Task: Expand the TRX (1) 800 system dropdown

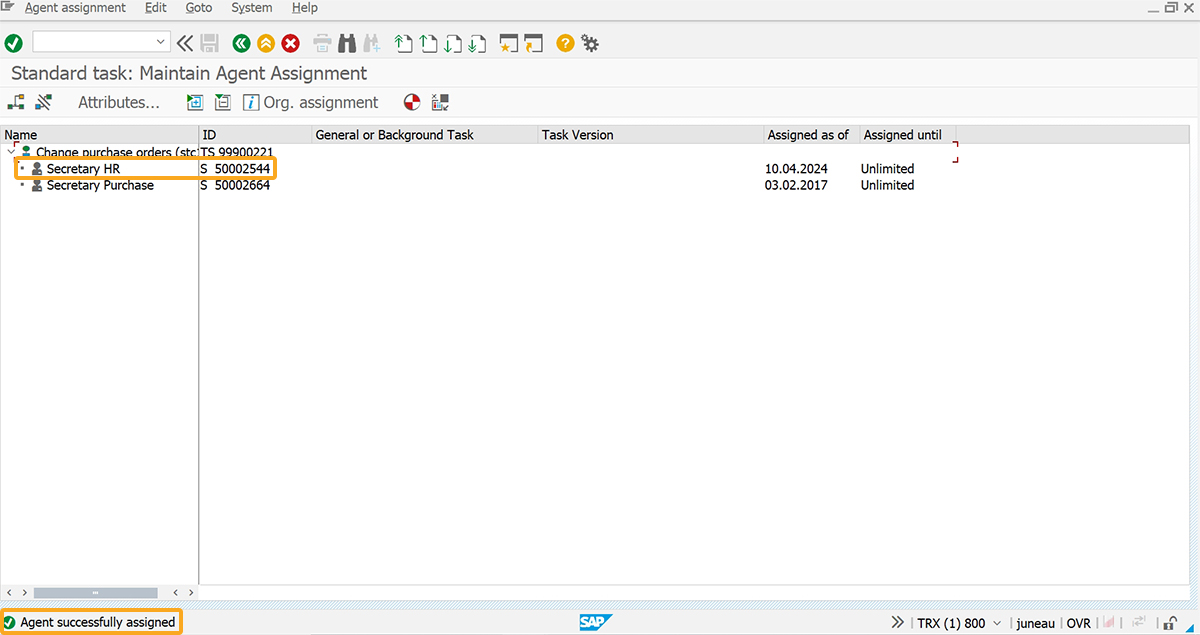Action: [x=996, y=623]
